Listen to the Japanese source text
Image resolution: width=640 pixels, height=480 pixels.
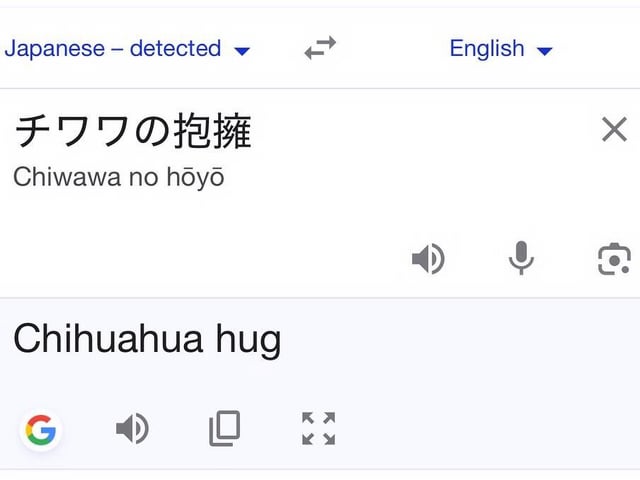click(428, 260)
